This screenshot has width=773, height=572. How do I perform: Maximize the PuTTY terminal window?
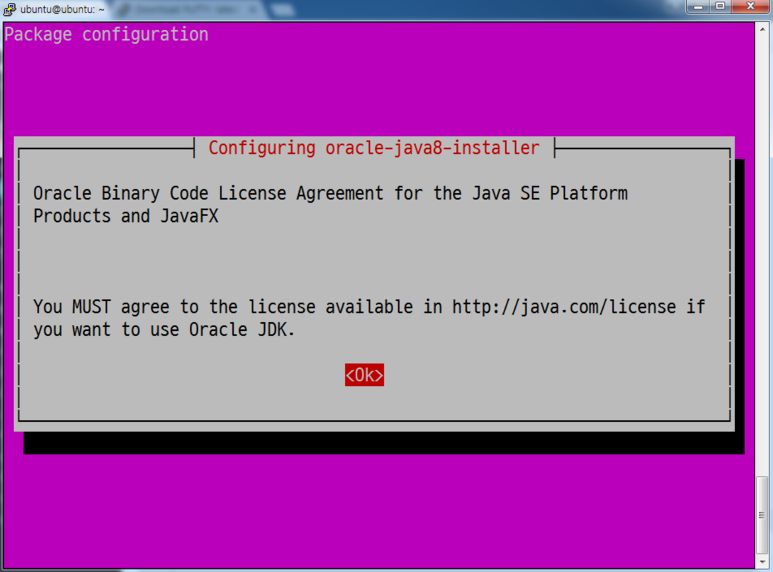pyautogui.click(x=719, y=7)
